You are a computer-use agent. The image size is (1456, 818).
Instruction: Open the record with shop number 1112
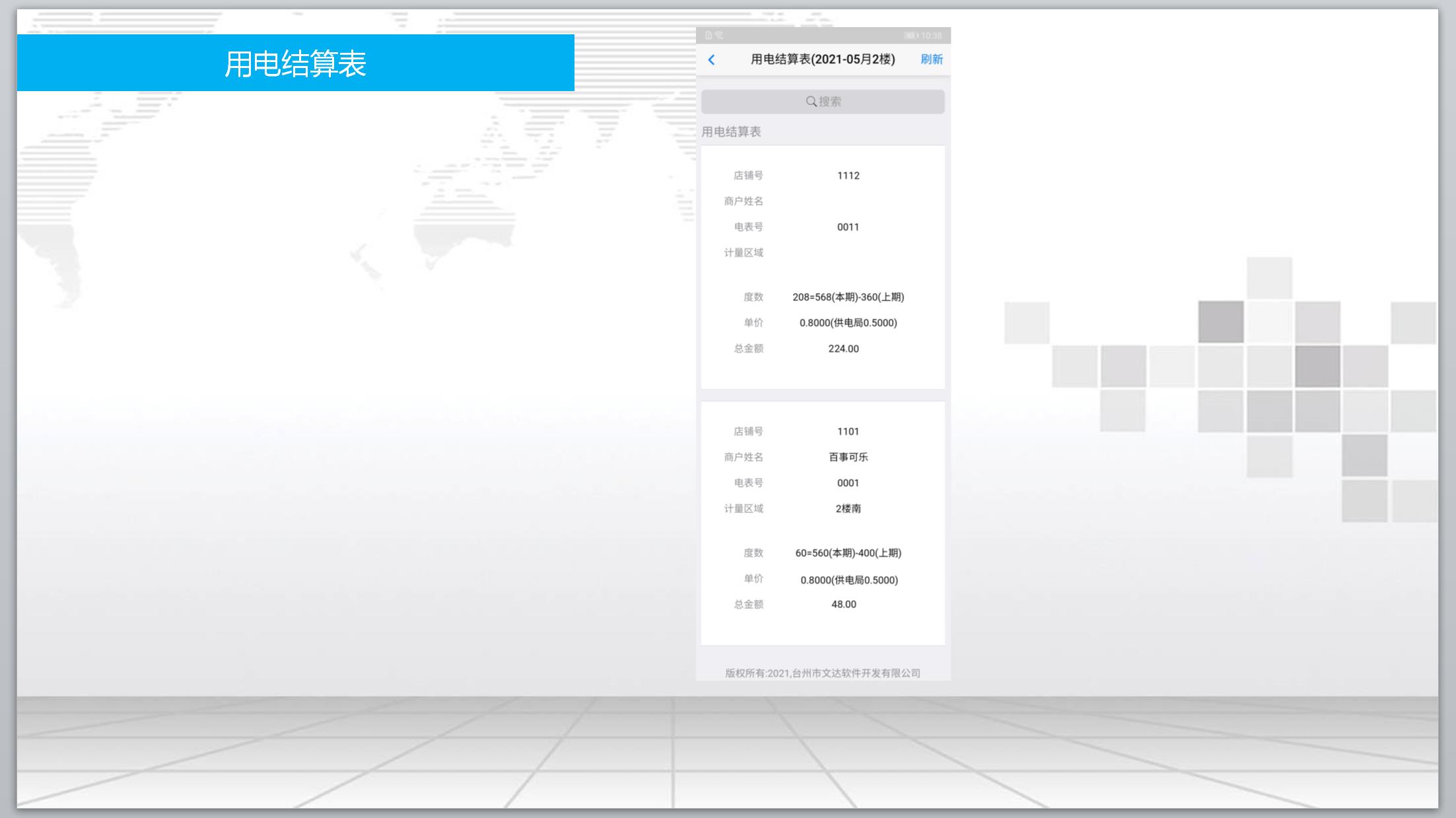pos(848,176)
